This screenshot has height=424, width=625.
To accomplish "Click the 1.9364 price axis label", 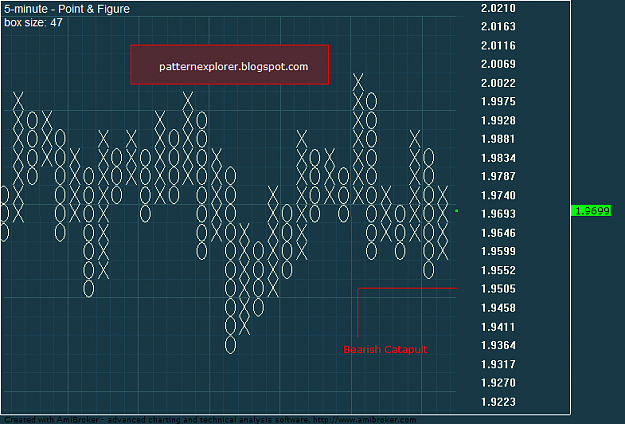I will pyautogui.click(x=498, y=345).
